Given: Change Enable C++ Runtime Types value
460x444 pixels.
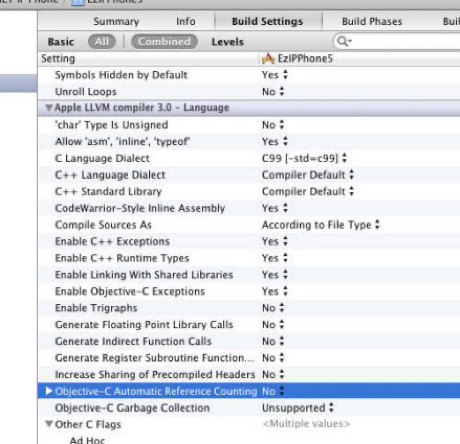Looking at the screenshot, I should [x=275, y=258].
